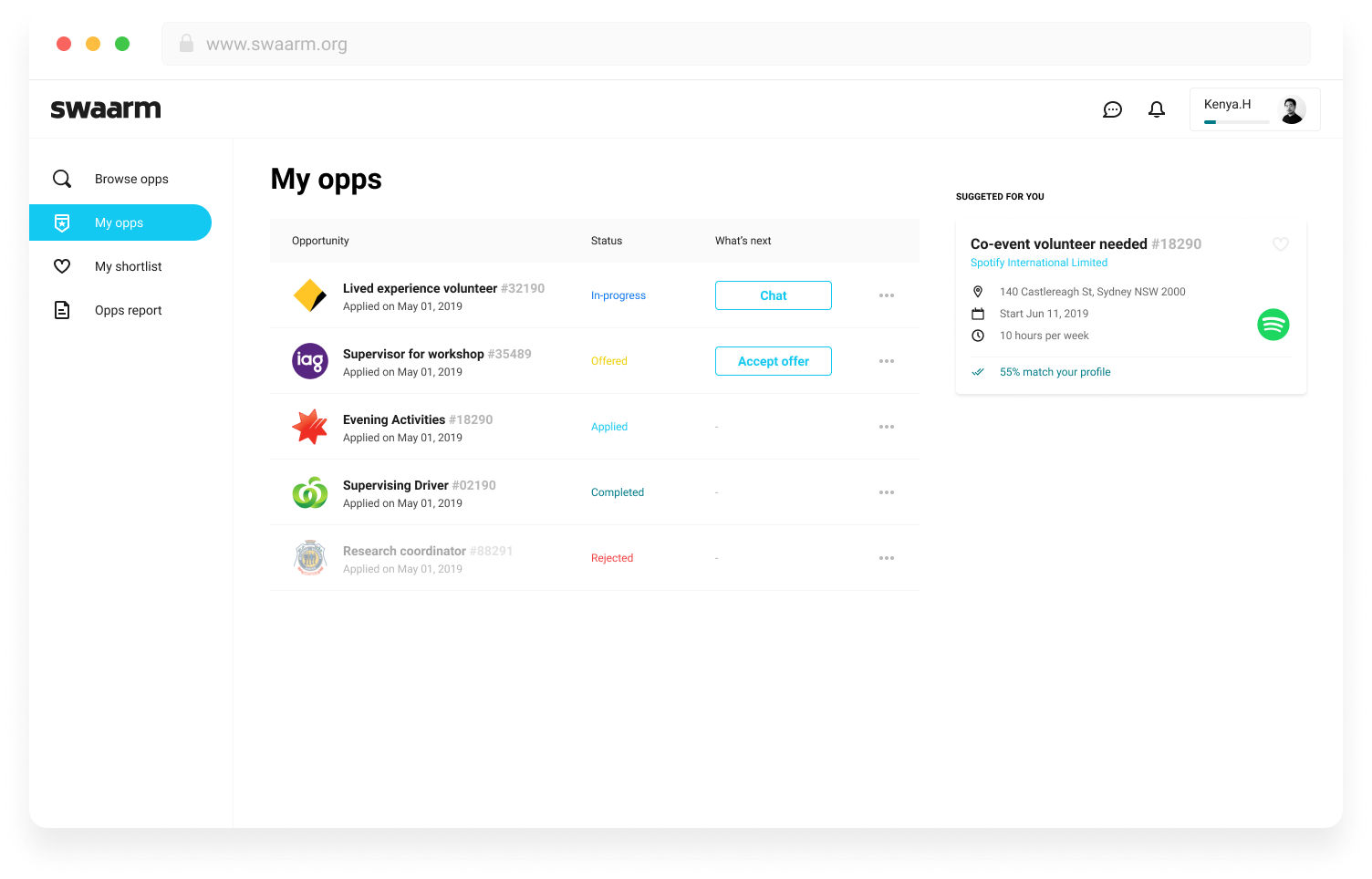1372x879 pixels.
Task: Expand actions for the Research coordinator entry
Action: tap(886, 557)
